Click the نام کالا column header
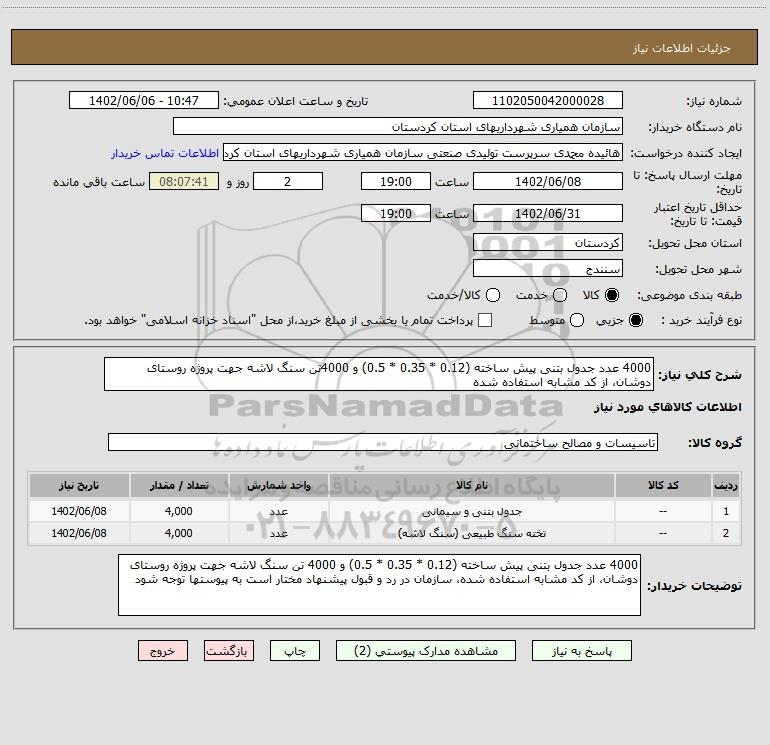770x745 pixels. point(471,485)
